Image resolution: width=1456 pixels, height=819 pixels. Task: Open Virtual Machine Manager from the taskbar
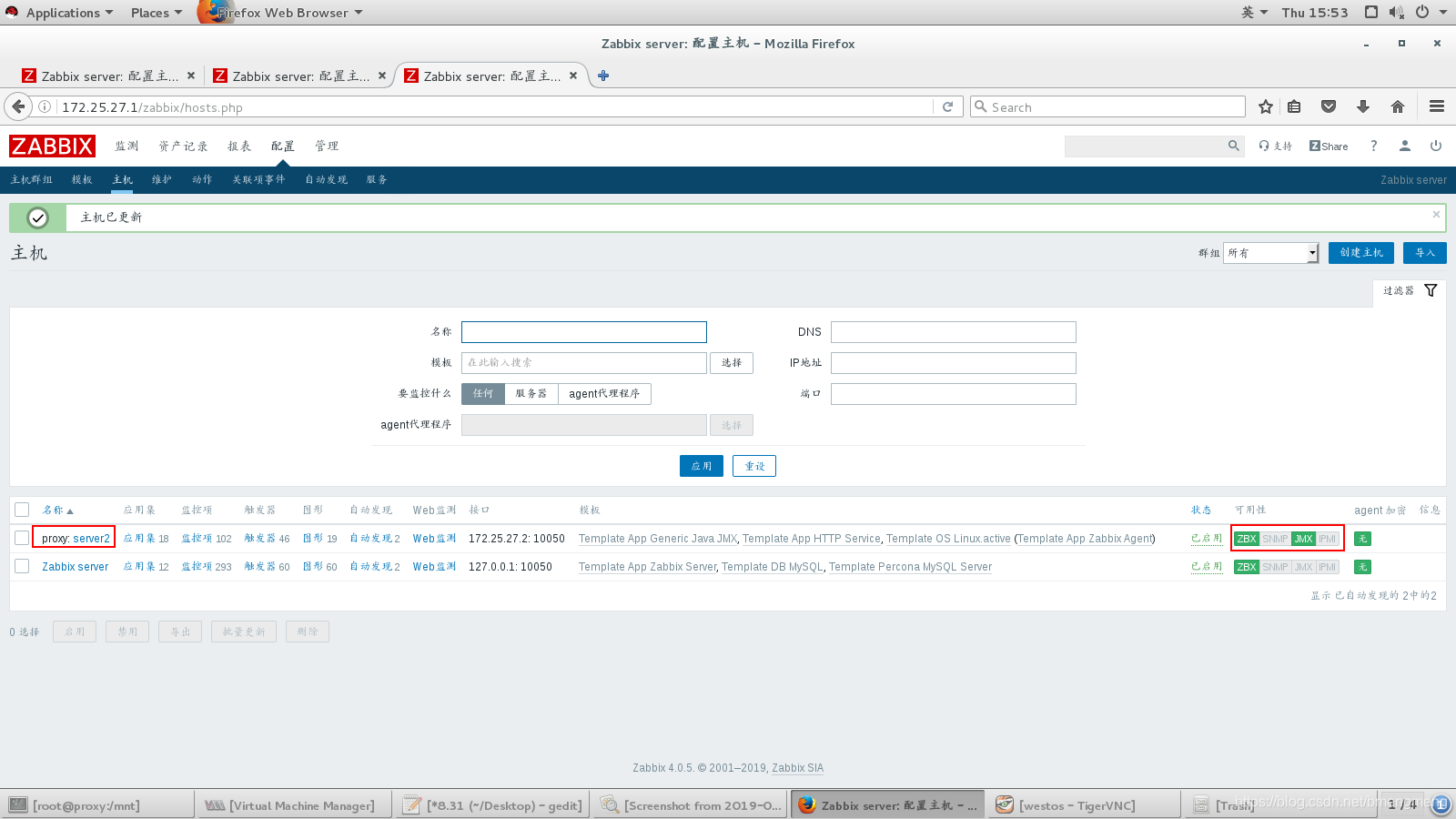pyautogui.click(x=293, y=805)
